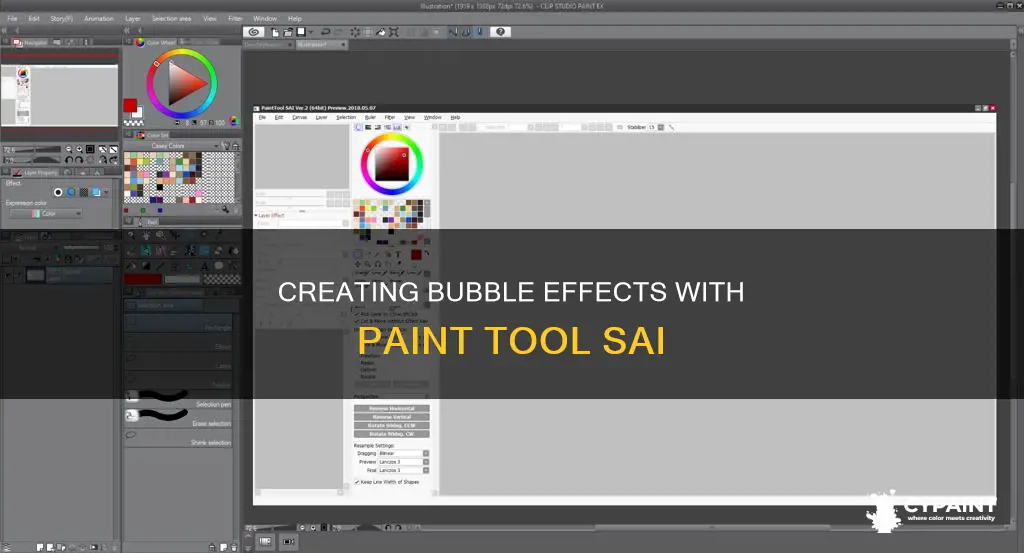Select the Selection pen sub tool
The width and height of the screenshot is (1024, 553).
click(x=178, y=397)
